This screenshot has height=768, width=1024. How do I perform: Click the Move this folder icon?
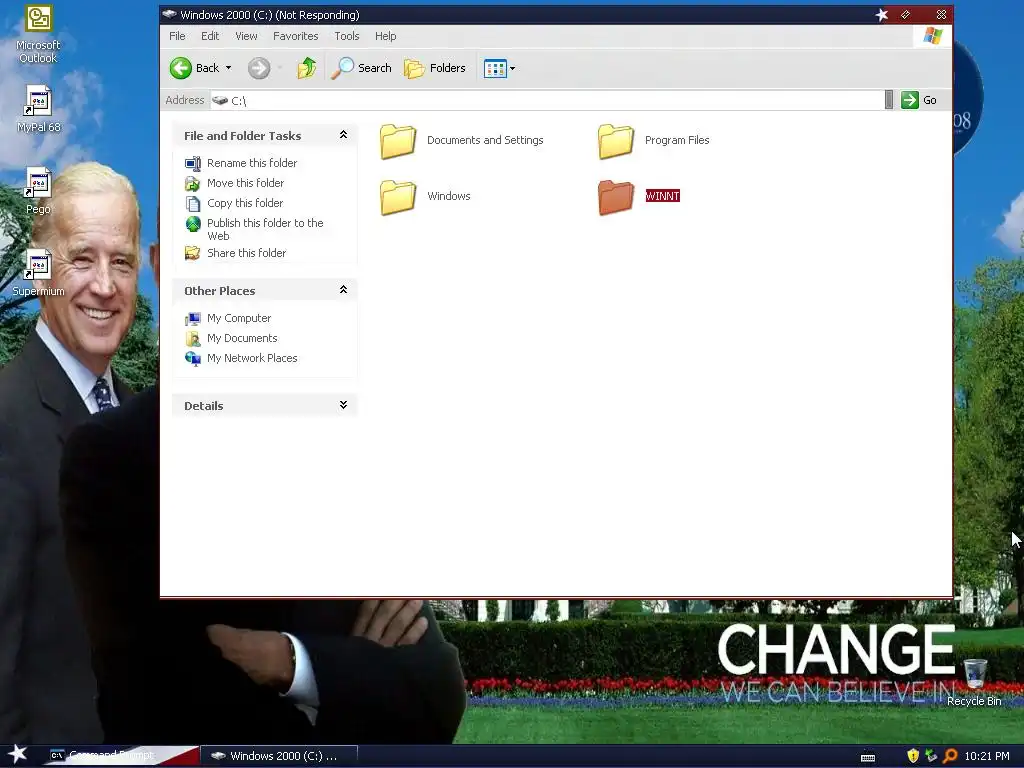tap(193, 184)
